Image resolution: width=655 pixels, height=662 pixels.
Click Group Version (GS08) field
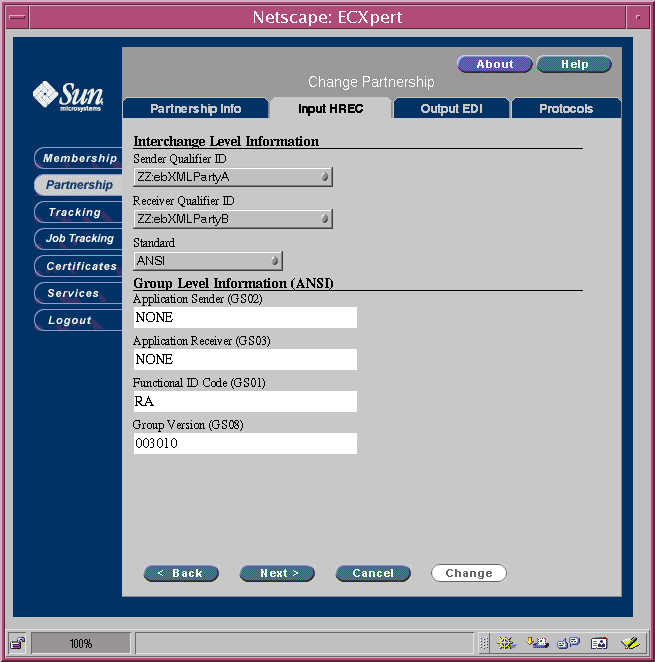(x=245, y=443)
